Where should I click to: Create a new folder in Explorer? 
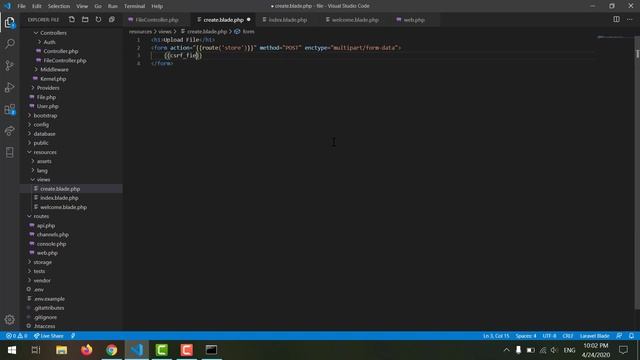85,20
